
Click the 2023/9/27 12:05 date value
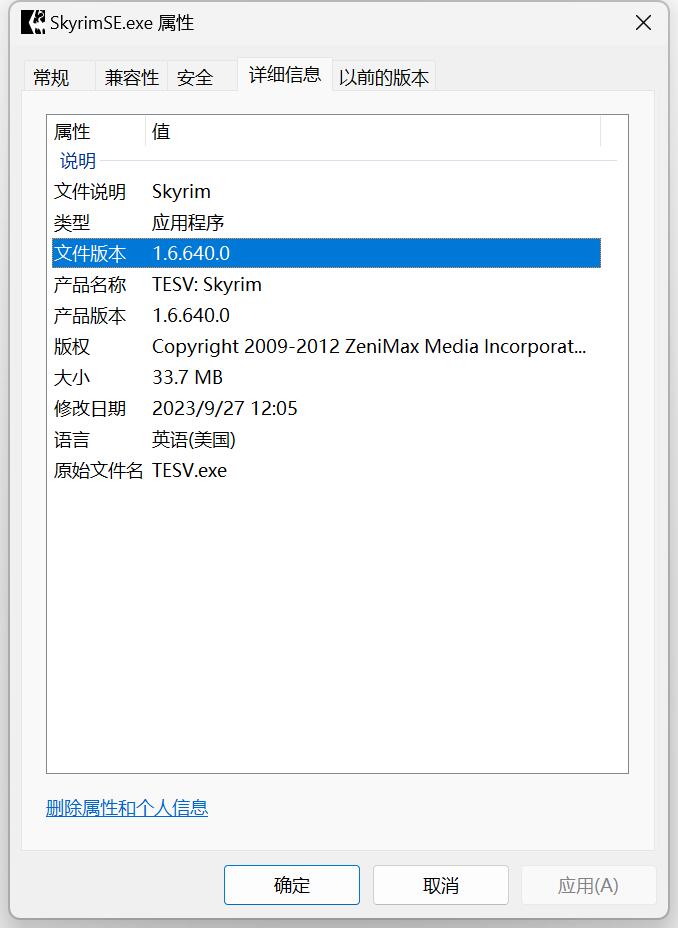225,408
